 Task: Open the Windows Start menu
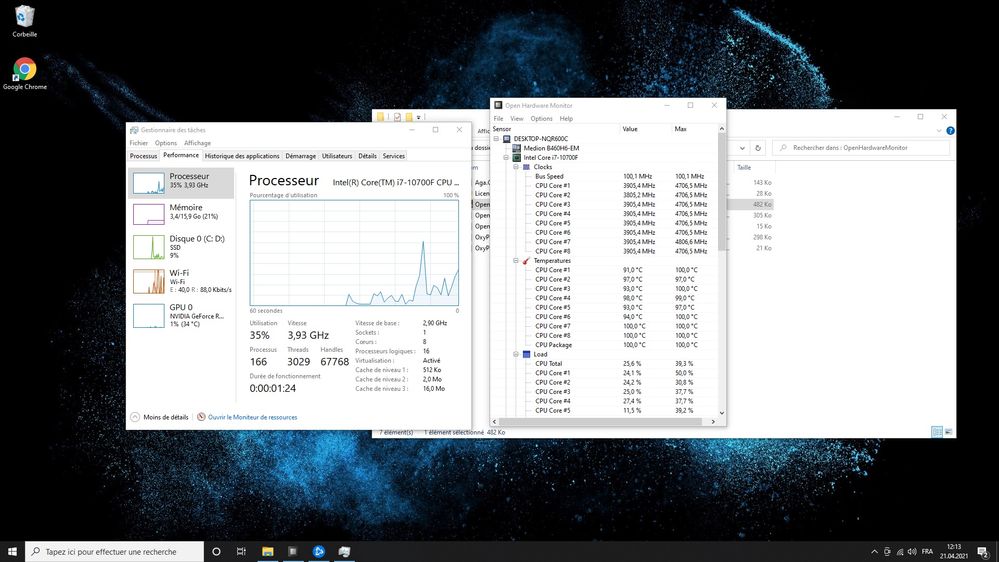(x=12, y=551)
